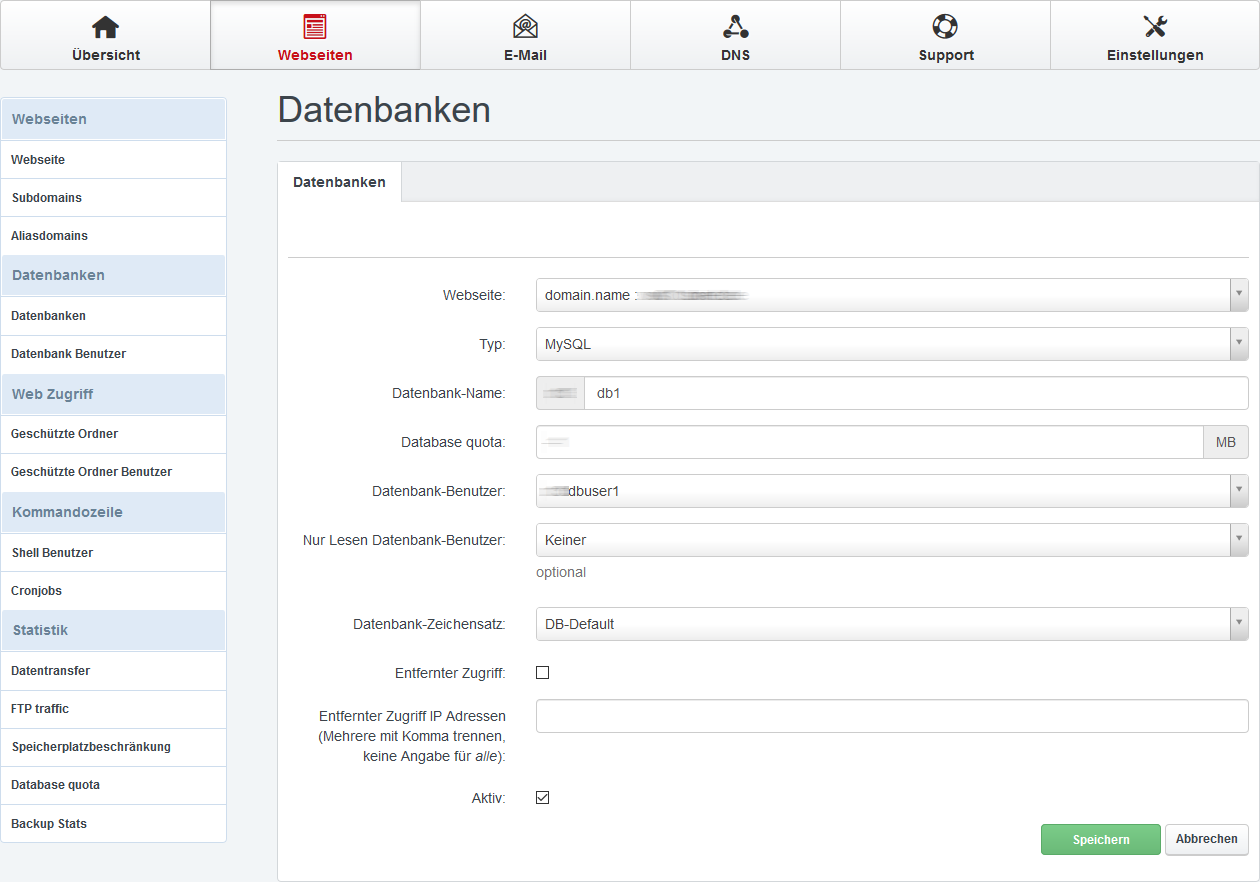Viewport: 1260px width, 882px height.
Task: Select the Datenbanken tab in the form
Action: [339, 182]
